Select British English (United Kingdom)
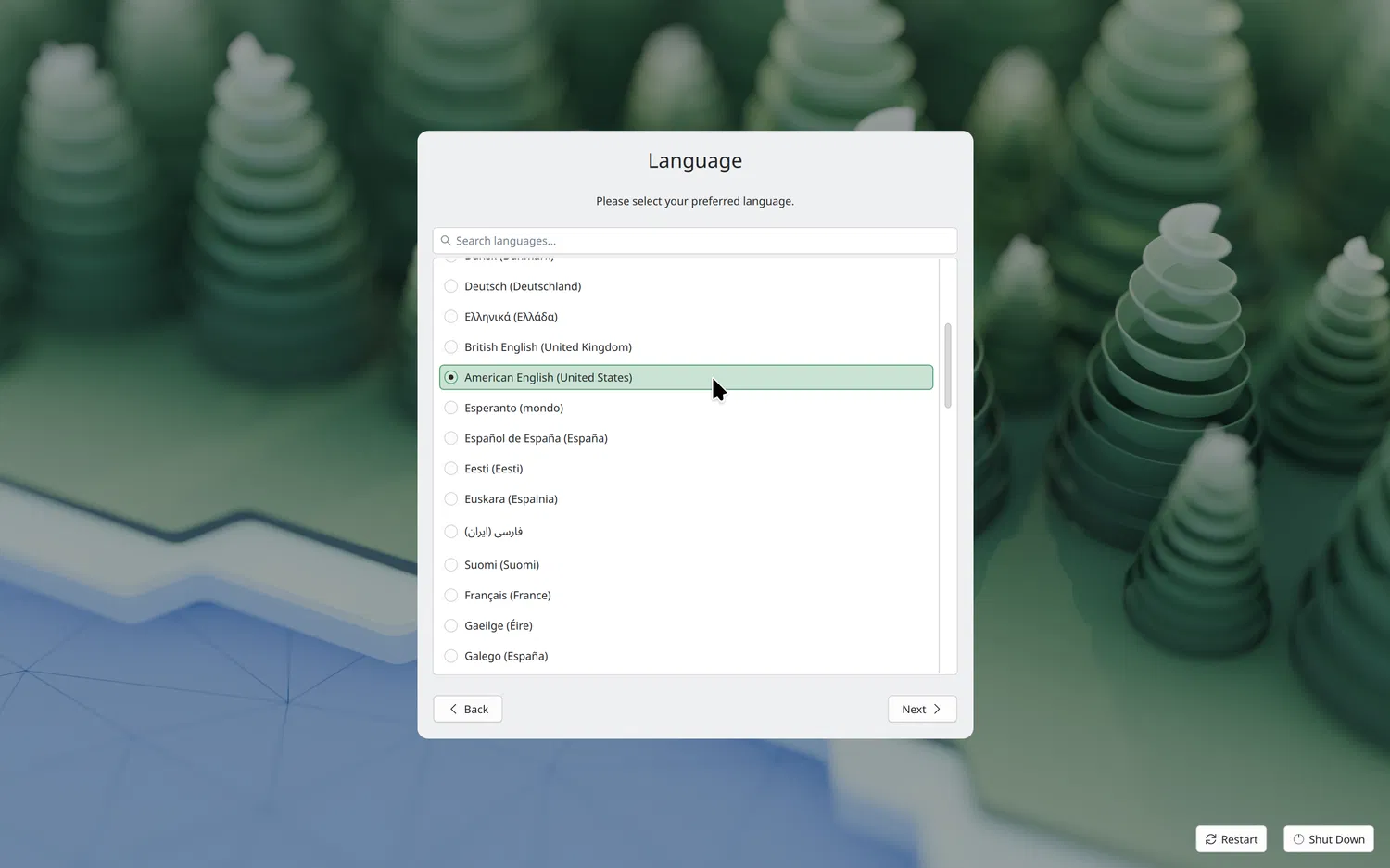This screenshot has width=1390, height=868. pyautogui.click(x=686, y=347)
